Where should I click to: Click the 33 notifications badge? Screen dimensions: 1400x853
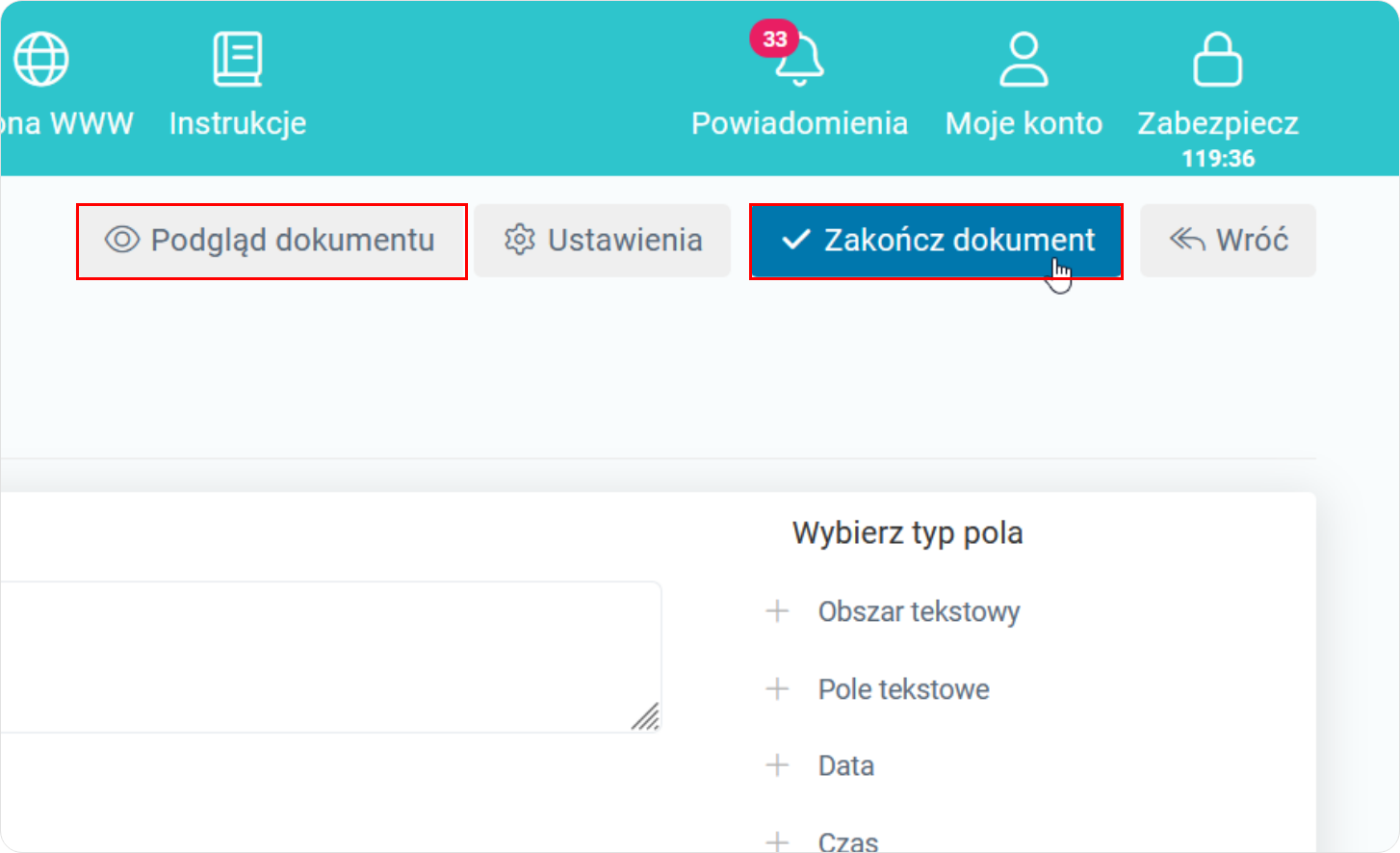tap(774, 39)
